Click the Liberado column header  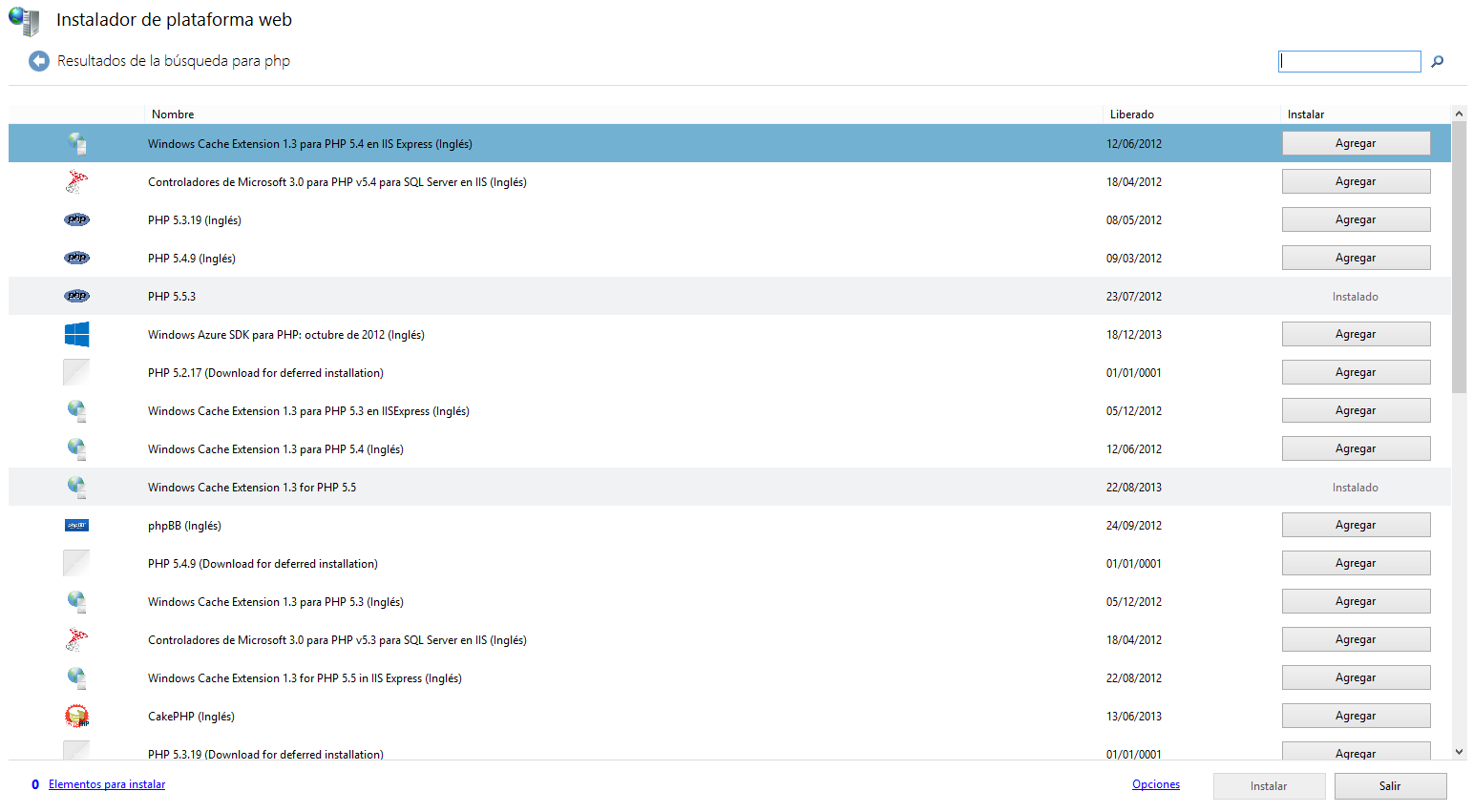click(x=1132, y=115)
